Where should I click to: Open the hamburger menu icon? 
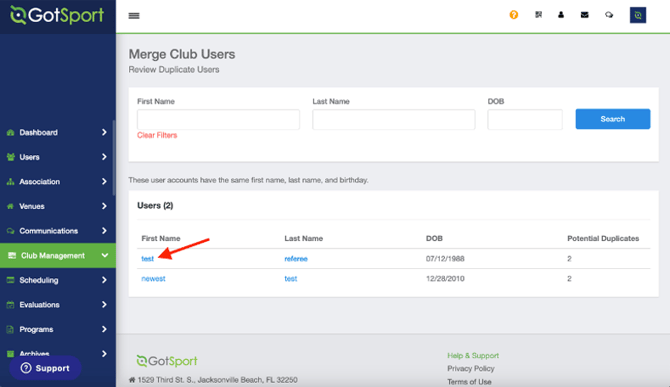(x=134, y=16)
